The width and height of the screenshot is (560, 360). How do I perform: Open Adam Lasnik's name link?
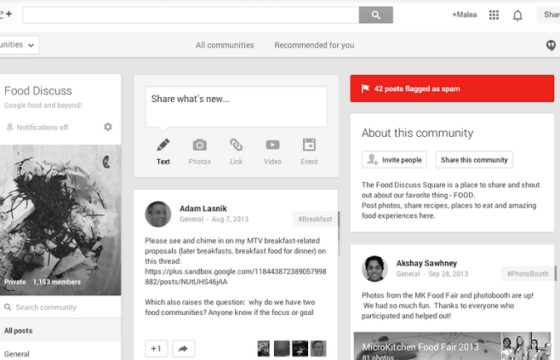tap(203, 208)
